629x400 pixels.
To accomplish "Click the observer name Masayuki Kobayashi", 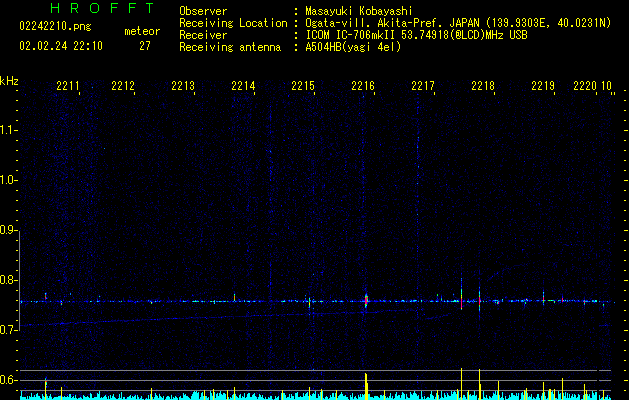I will pyautogui.click(x=359, y=11).
